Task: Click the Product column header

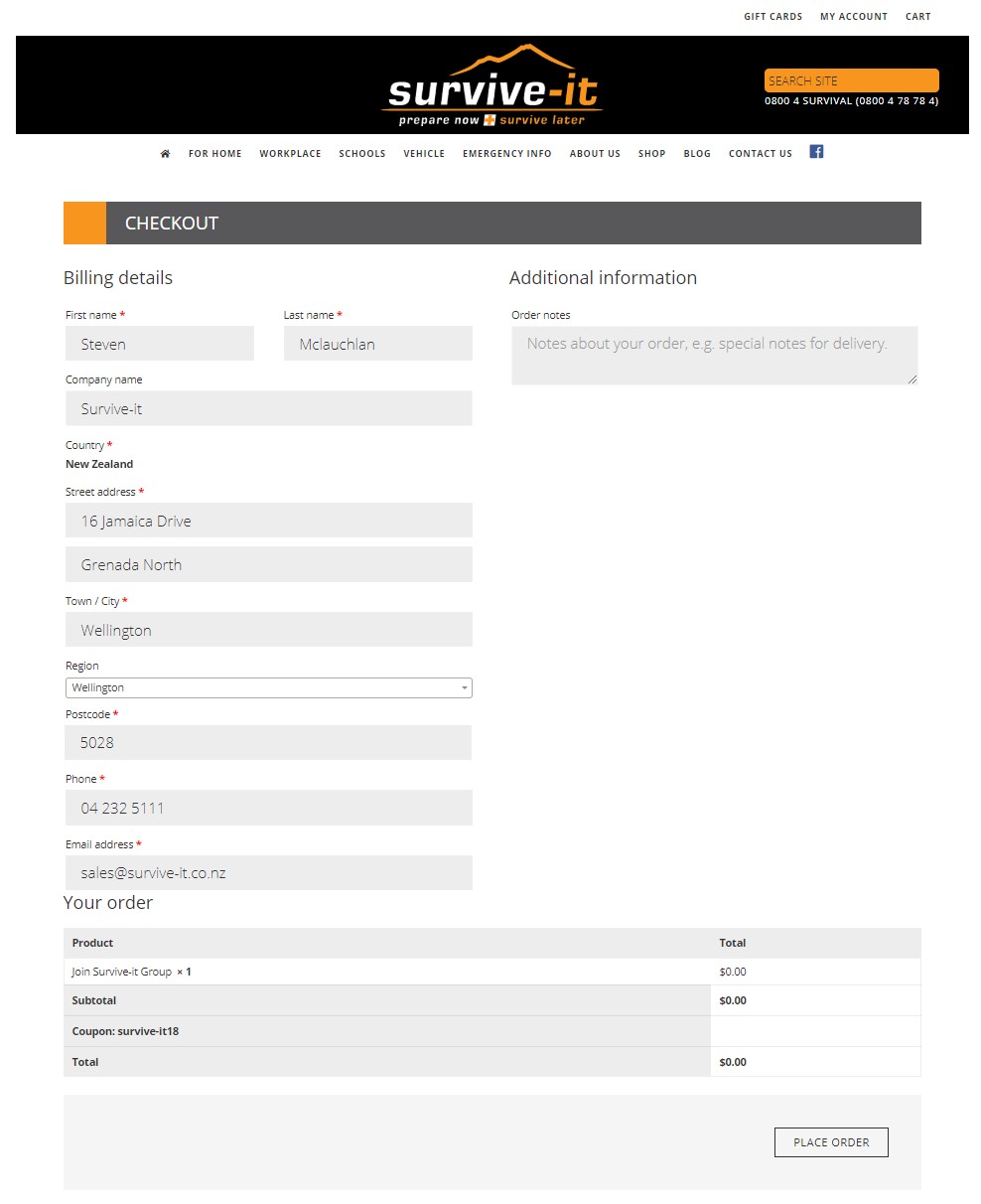Action: pos(93,943)
